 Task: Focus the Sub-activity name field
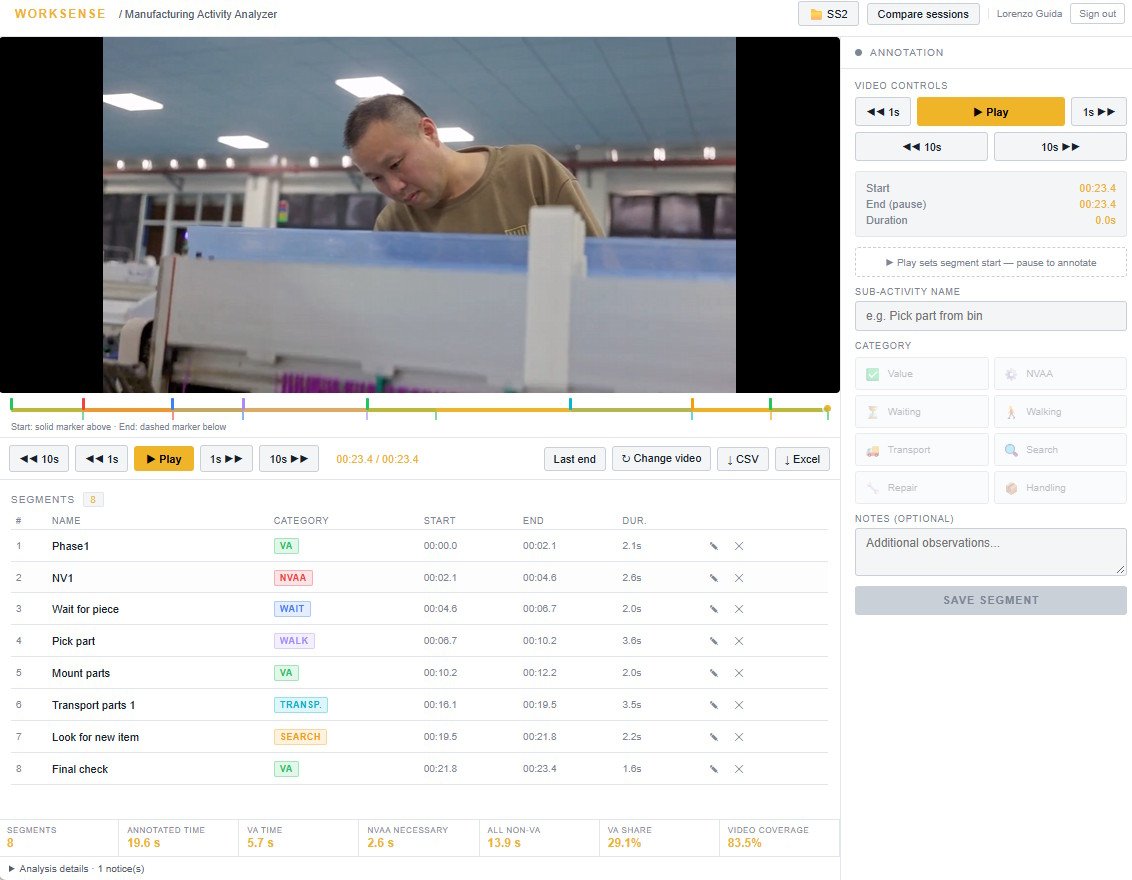(x=990, y=315)
